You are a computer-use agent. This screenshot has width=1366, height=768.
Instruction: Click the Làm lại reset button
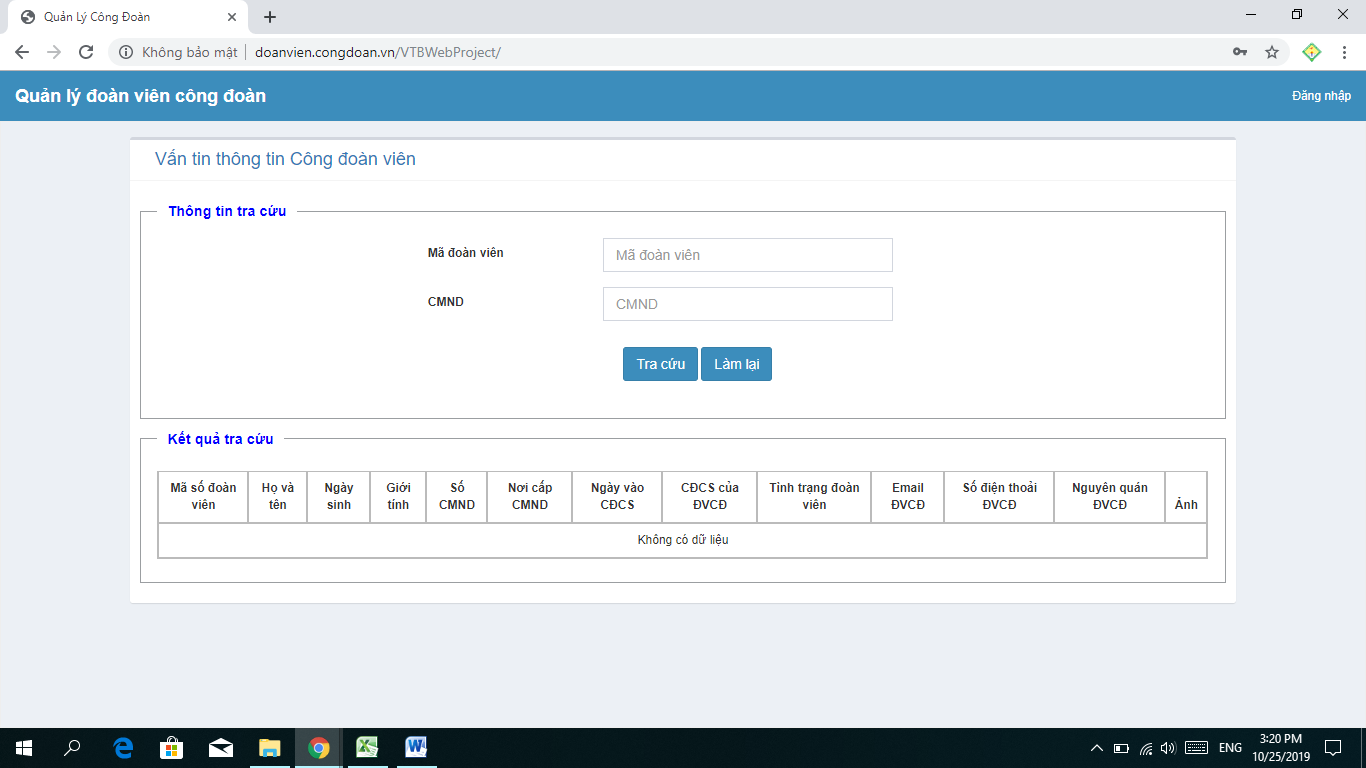point(736,364)
